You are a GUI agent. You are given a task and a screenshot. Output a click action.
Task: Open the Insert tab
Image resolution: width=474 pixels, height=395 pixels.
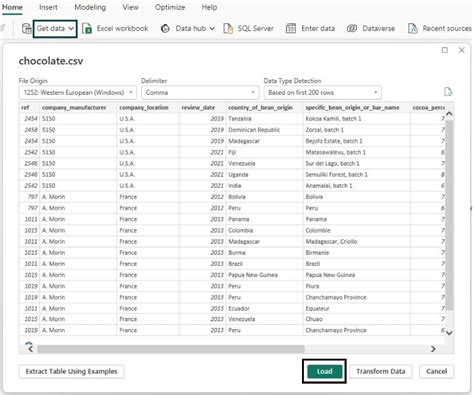(48, 7)
